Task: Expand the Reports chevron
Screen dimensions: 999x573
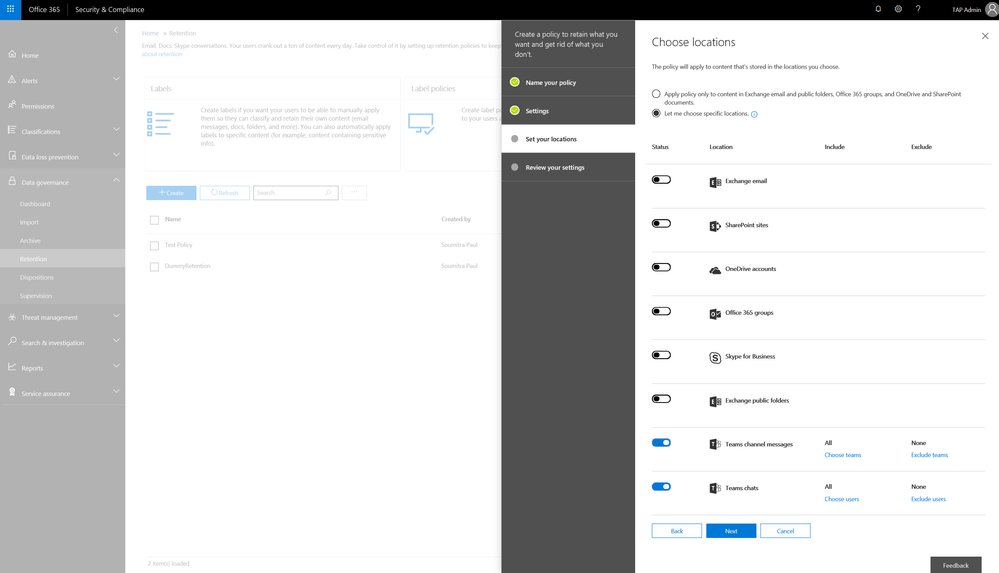Action: tap(116, 366)
